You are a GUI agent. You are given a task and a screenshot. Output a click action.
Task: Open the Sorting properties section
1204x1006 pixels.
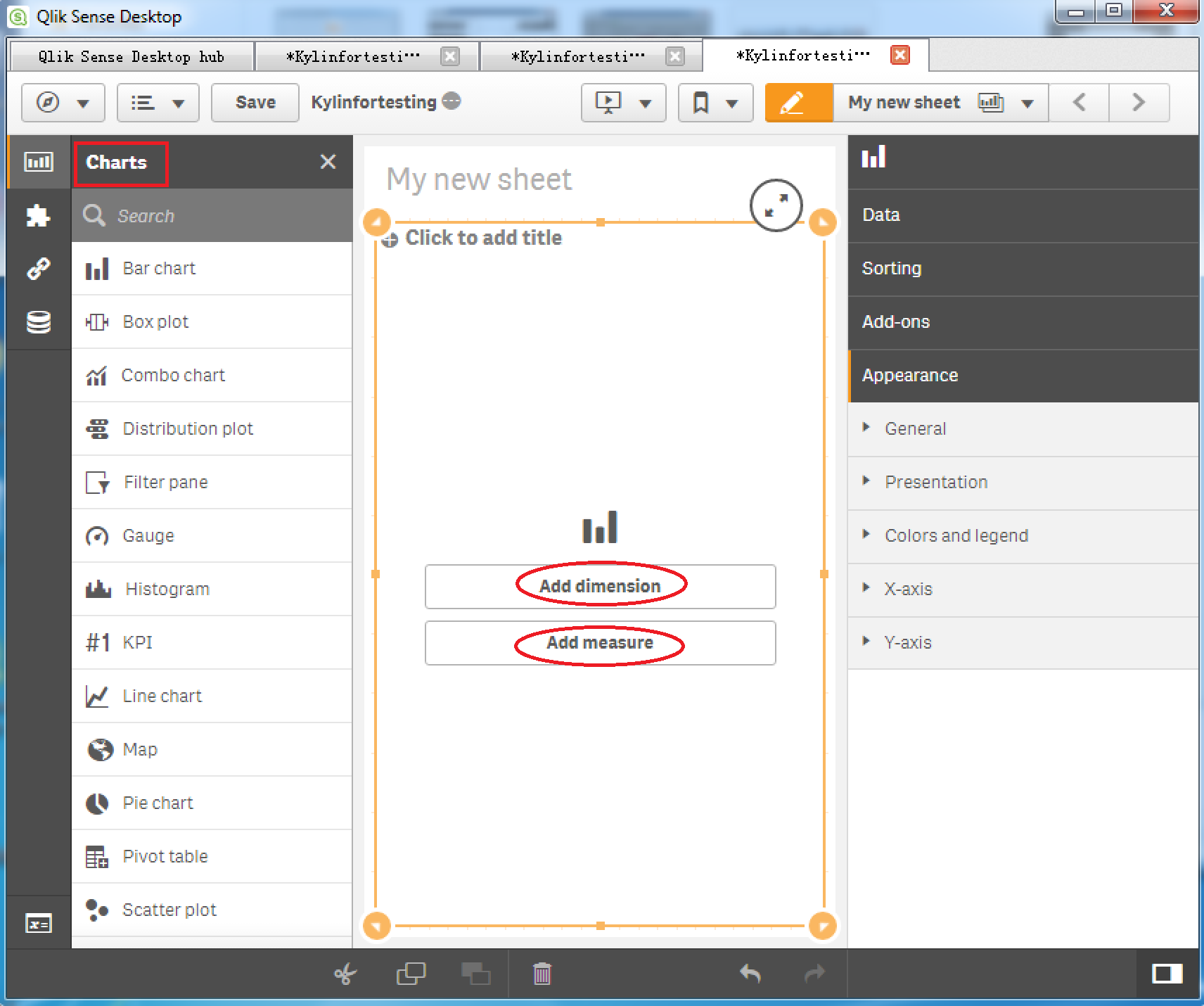coord(891,268)
